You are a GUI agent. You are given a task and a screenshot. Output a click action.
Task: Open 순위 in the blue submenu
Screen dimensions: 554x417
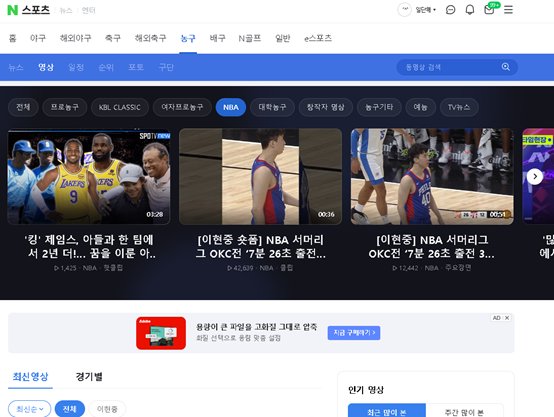tap(106, 67)
